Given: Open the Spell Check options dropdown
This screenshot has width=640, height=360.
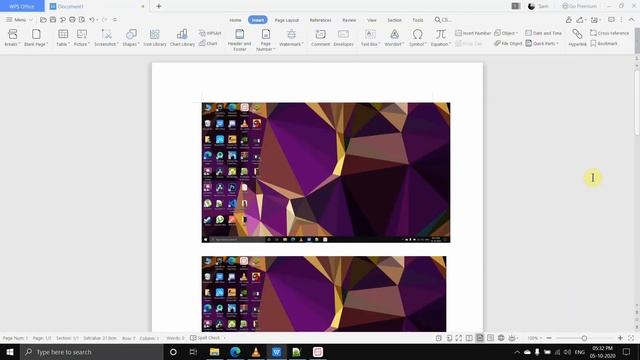Looking at the screenshot, I should coord(225,338).
